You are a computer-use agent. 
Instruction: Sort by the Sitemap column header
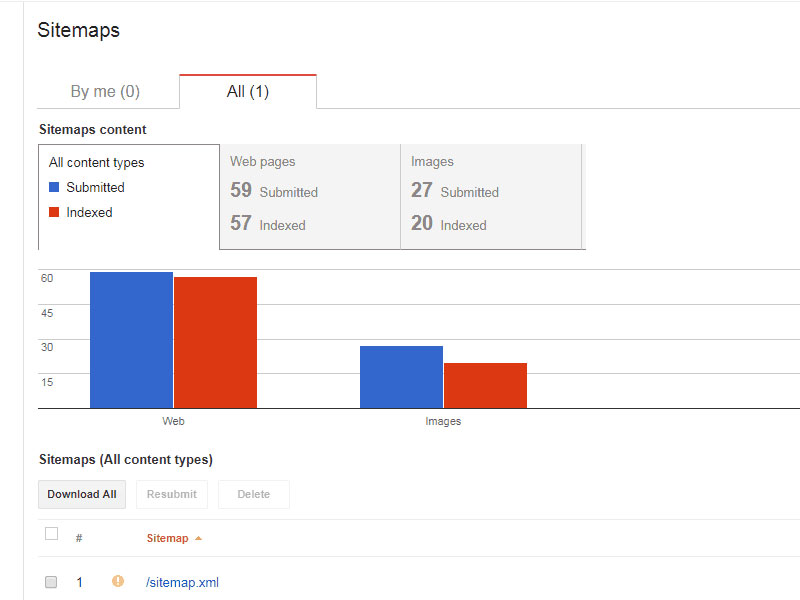[167, 538]
